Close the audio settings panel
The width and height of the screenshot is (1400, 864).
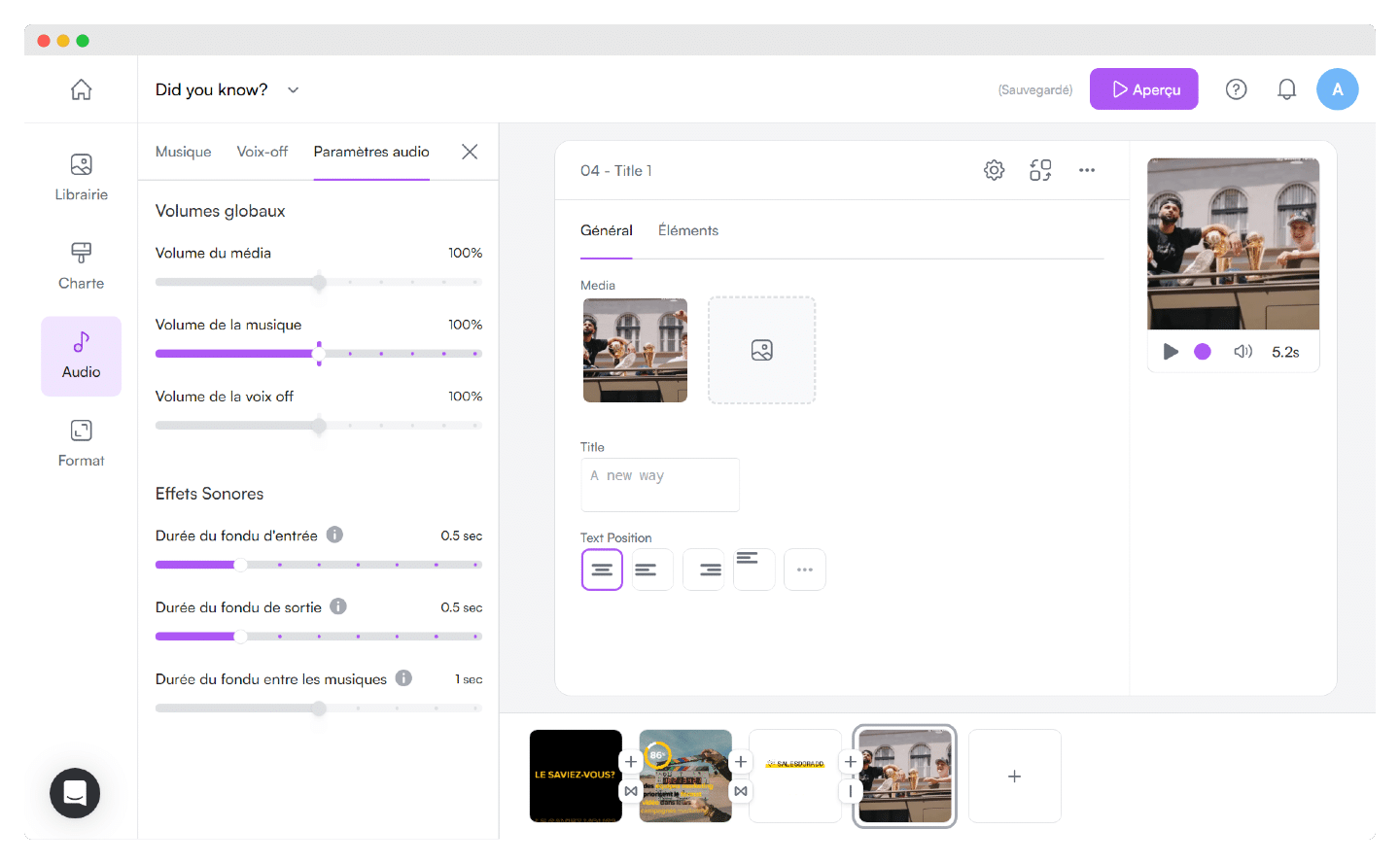[x=470, y=152]
